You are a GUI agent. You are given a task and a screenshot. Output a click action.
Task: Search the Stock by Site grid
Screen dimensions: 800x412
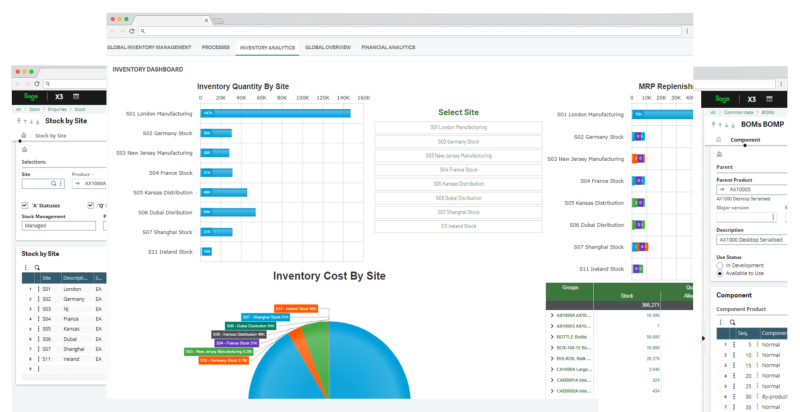point(37,268)
